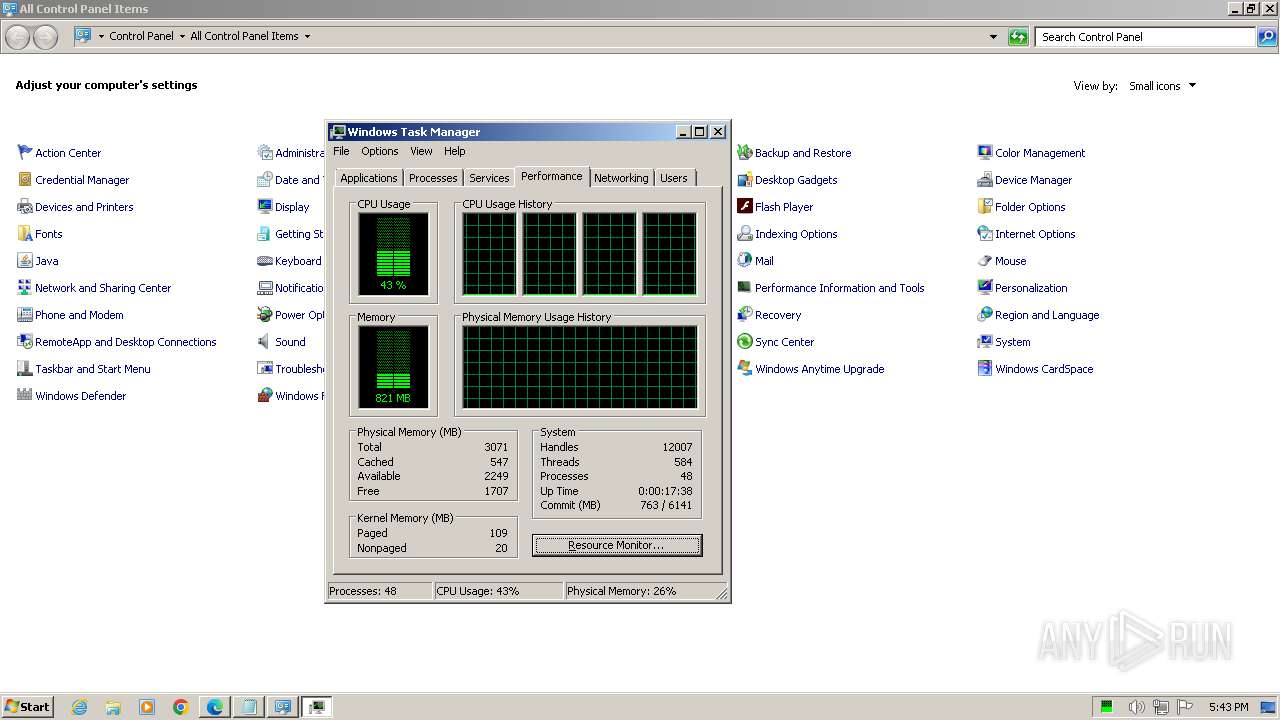The width and height of the screenshot is (1280, 720).
Task: Open Personalization icon
Action: pos(985,287)
